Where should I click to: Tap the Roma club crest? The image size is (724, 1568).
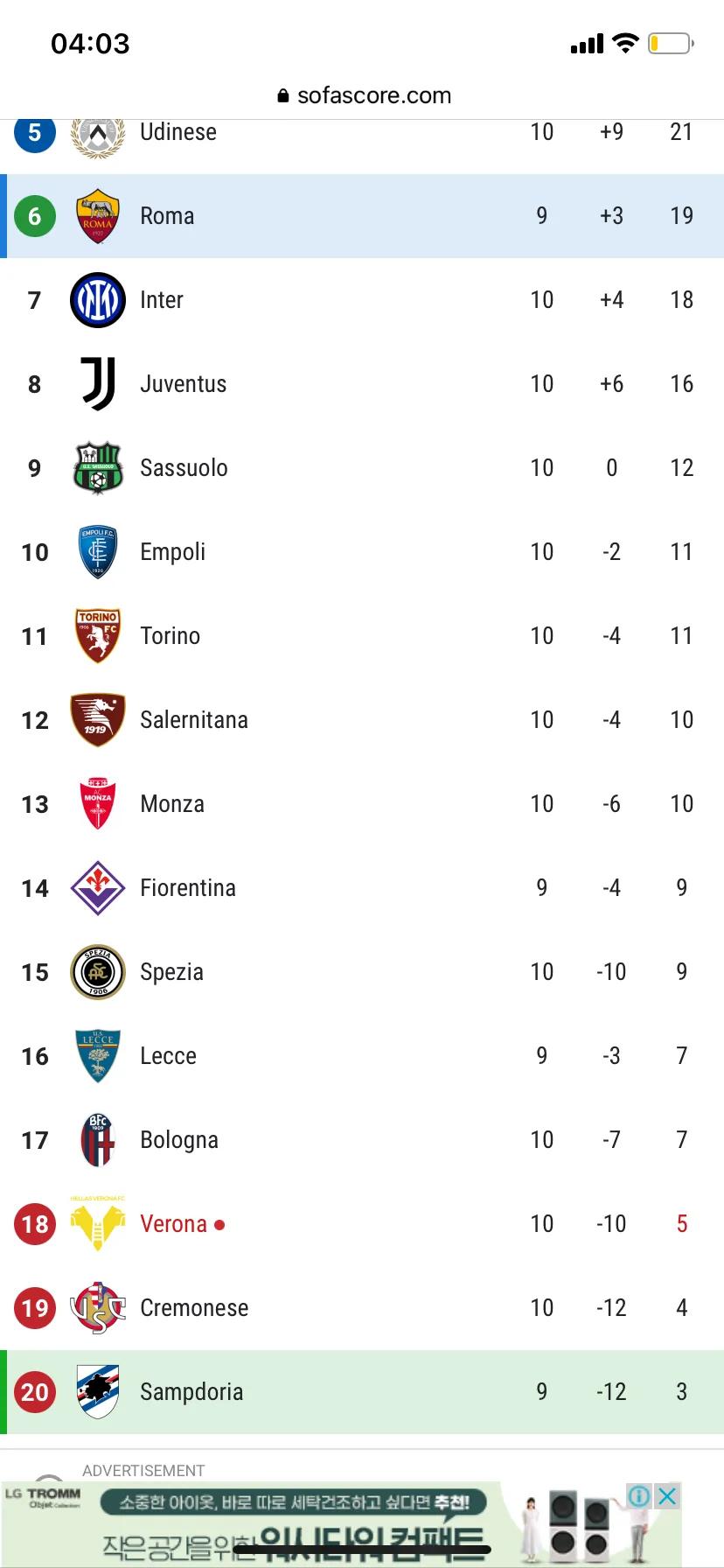point(97,216)
